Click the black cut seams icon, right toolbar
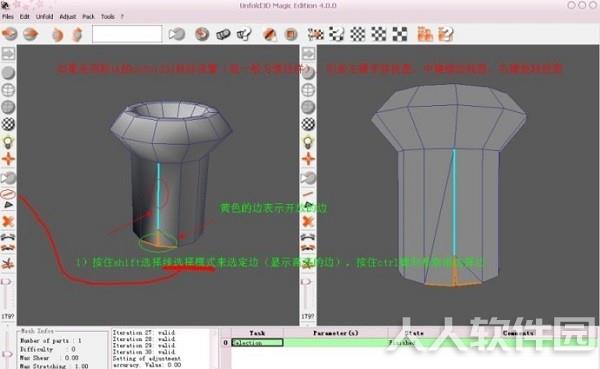600x369 pixels. (x=308, y=237)
